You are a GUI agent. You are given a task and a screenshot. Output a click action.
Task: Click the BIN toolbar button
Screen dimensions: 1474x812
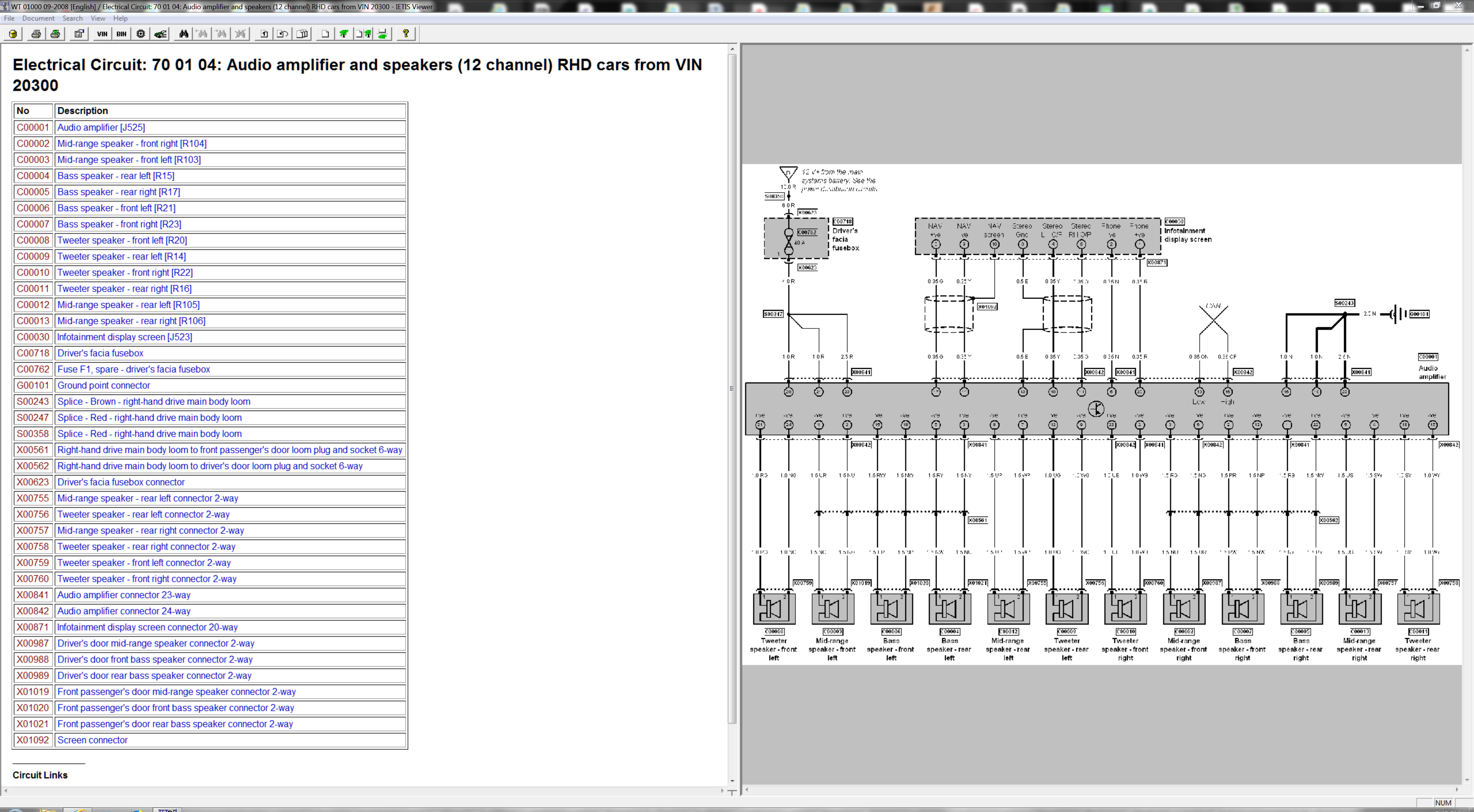click(x=121, y=34)
